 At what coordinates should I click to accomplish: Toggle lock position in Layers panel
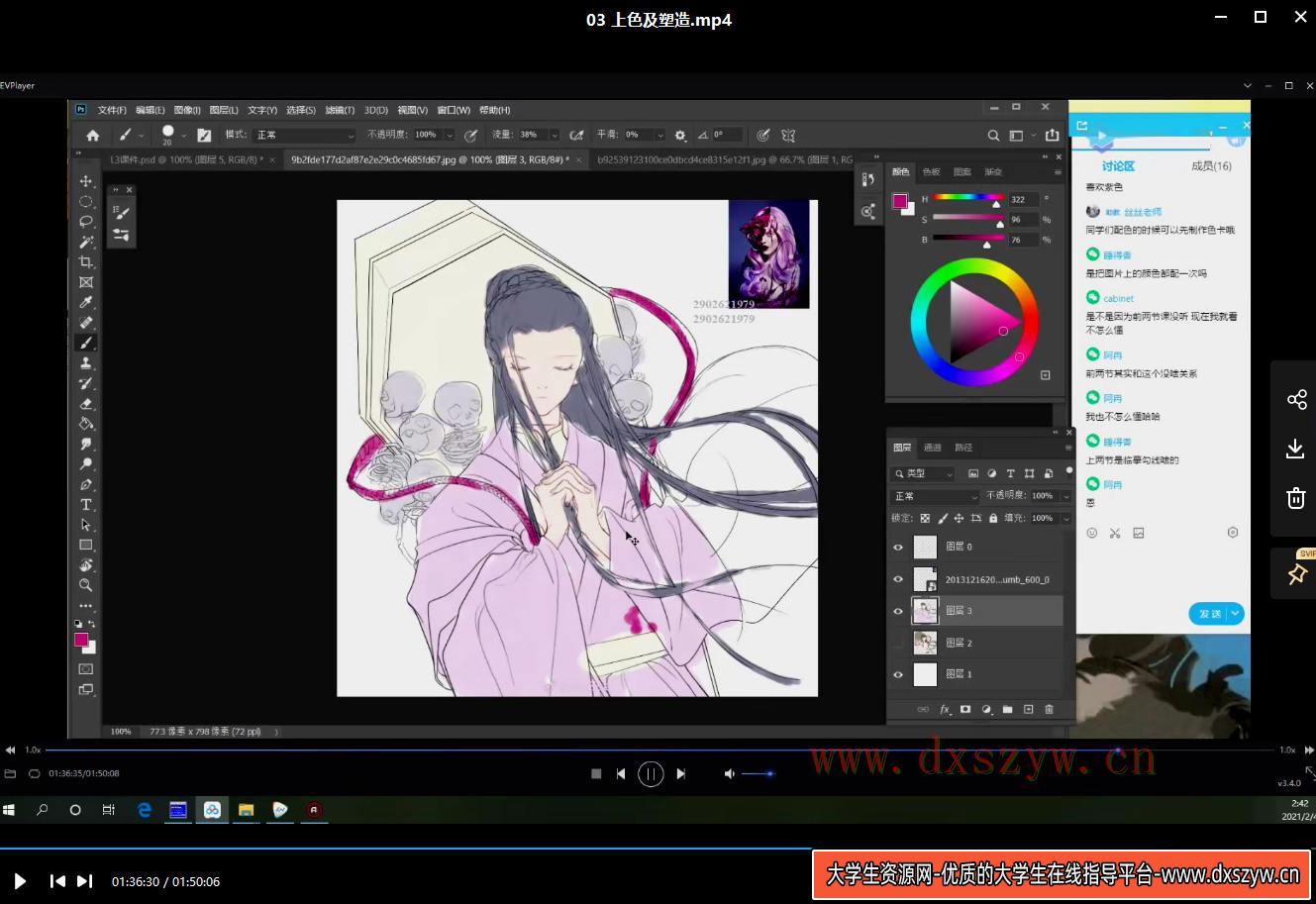point(959,518)
